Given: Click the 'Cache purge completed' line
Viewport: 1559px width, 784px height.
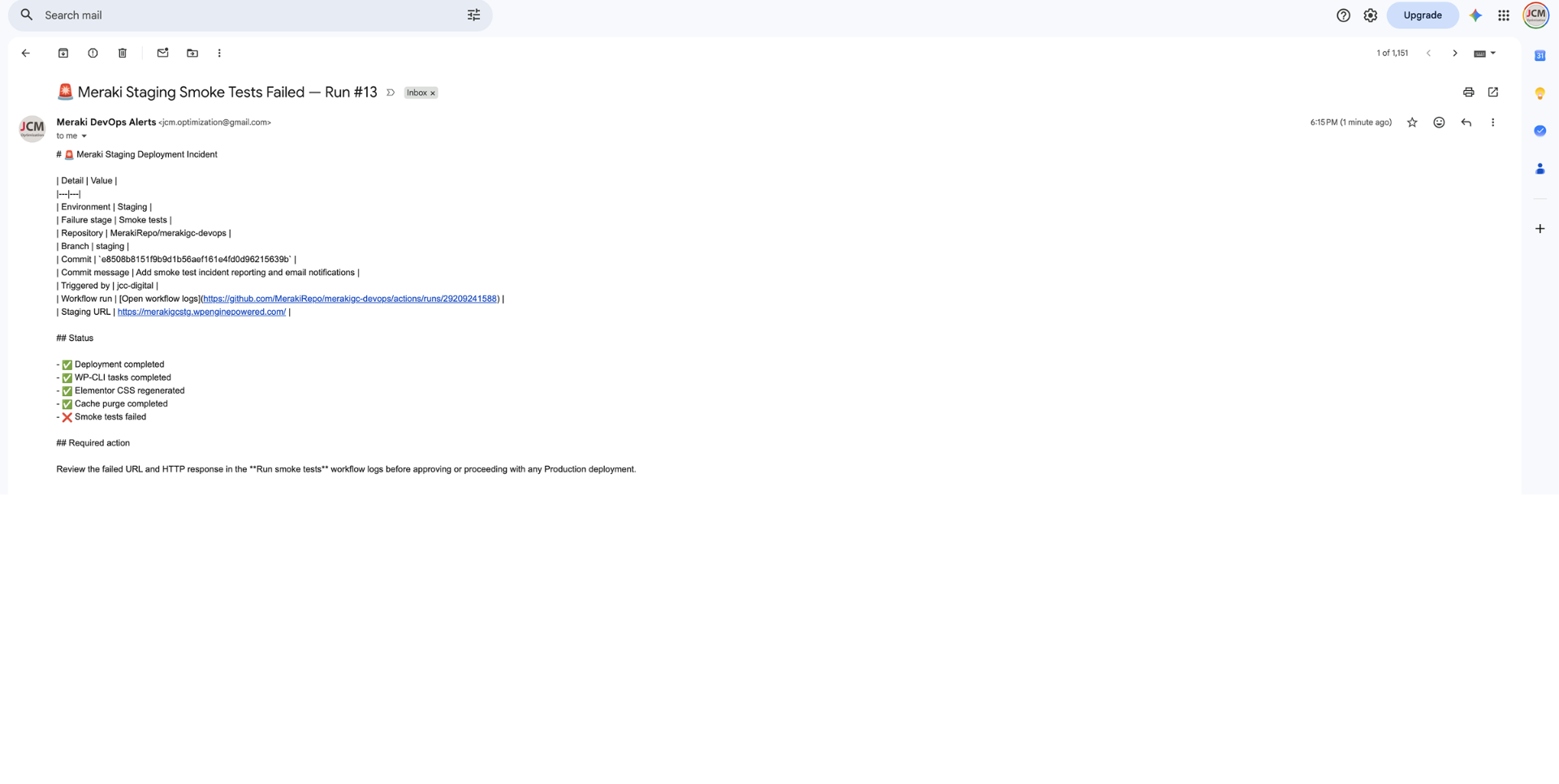Looking at the screenshot, I should pyautogui.click(x=112, y=403).
